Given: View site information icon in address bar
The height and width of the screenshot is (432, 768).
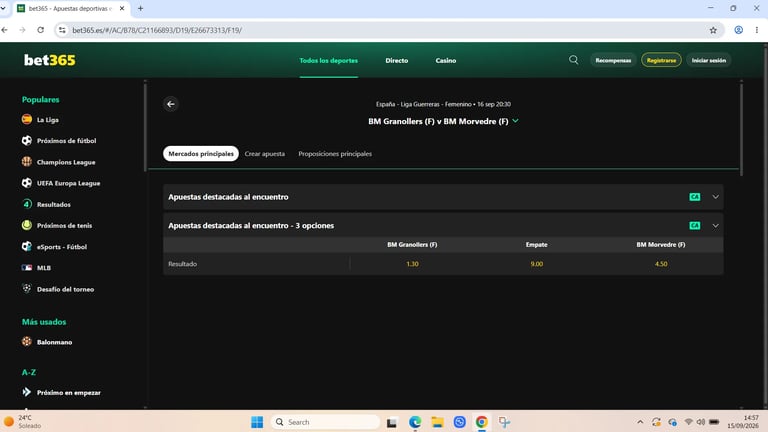Looking at the screenshot, I should pos(62,30).
